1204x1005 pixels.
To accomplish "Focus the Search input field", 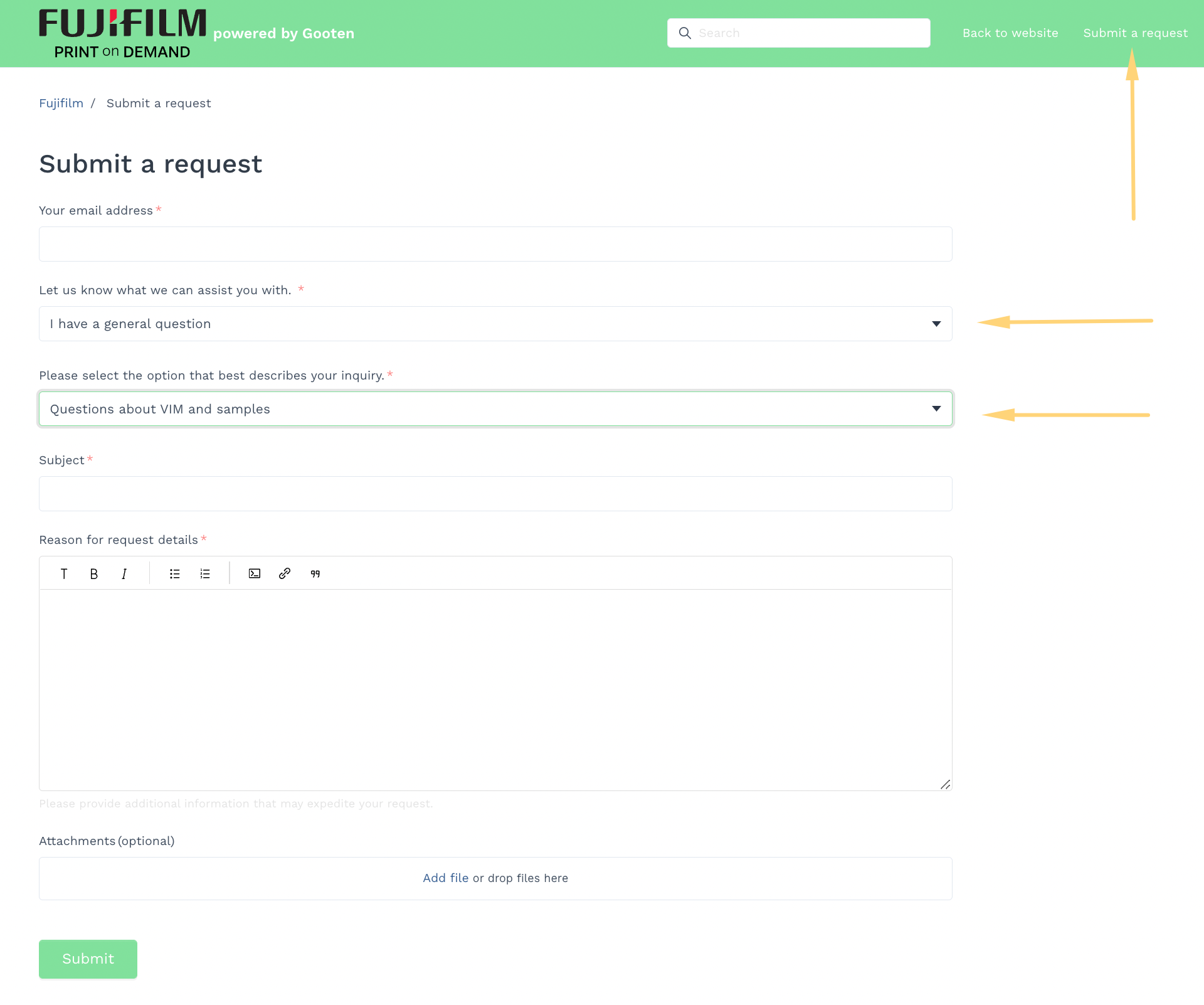I will pos(799,33).
